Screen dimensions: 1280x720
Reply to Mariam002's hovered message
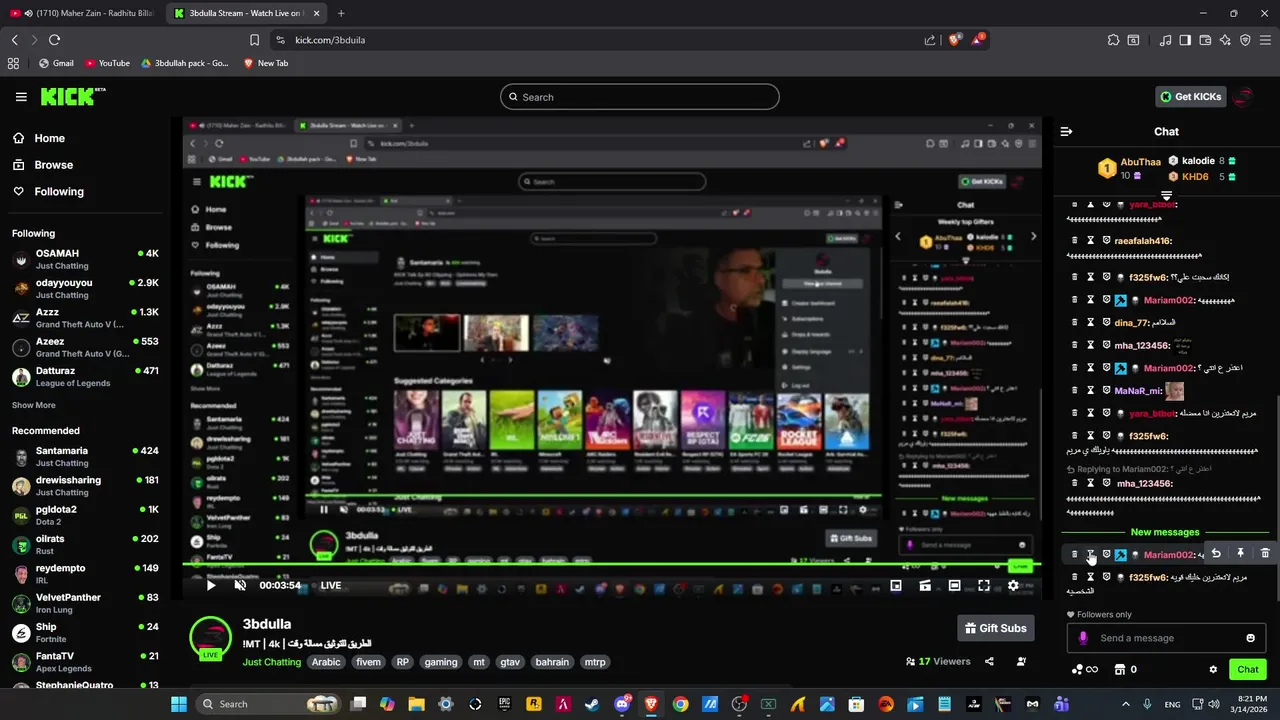point(1216,553)
